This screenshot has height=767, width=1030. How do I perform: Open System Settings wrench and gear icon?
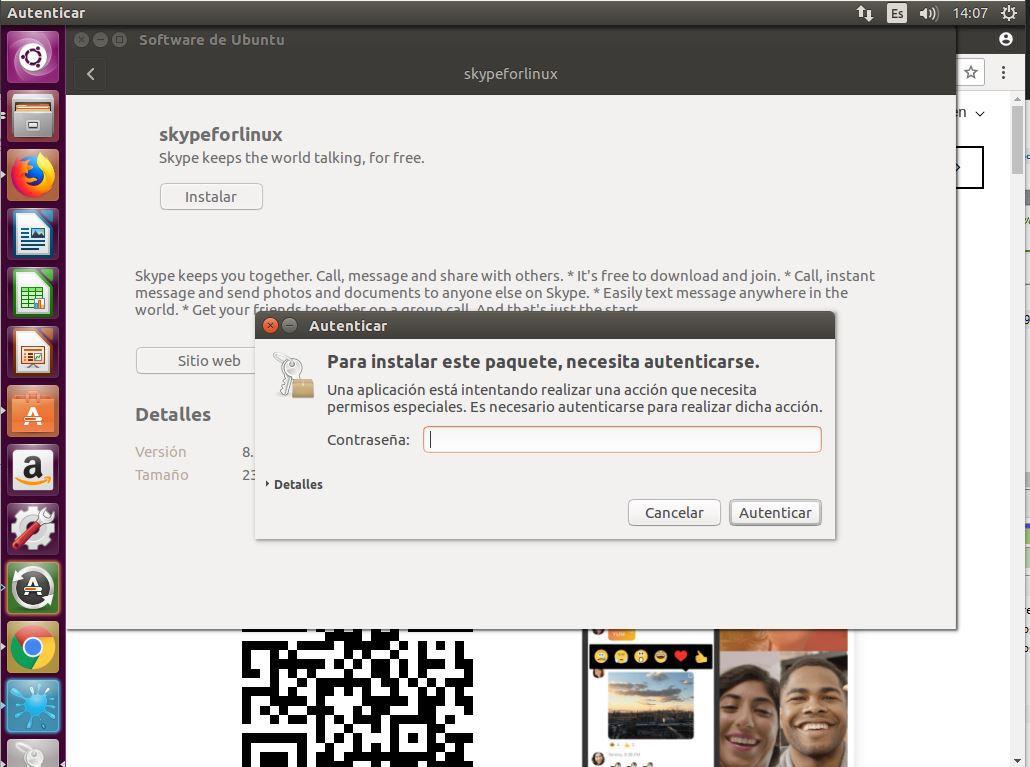coord(33,529)
